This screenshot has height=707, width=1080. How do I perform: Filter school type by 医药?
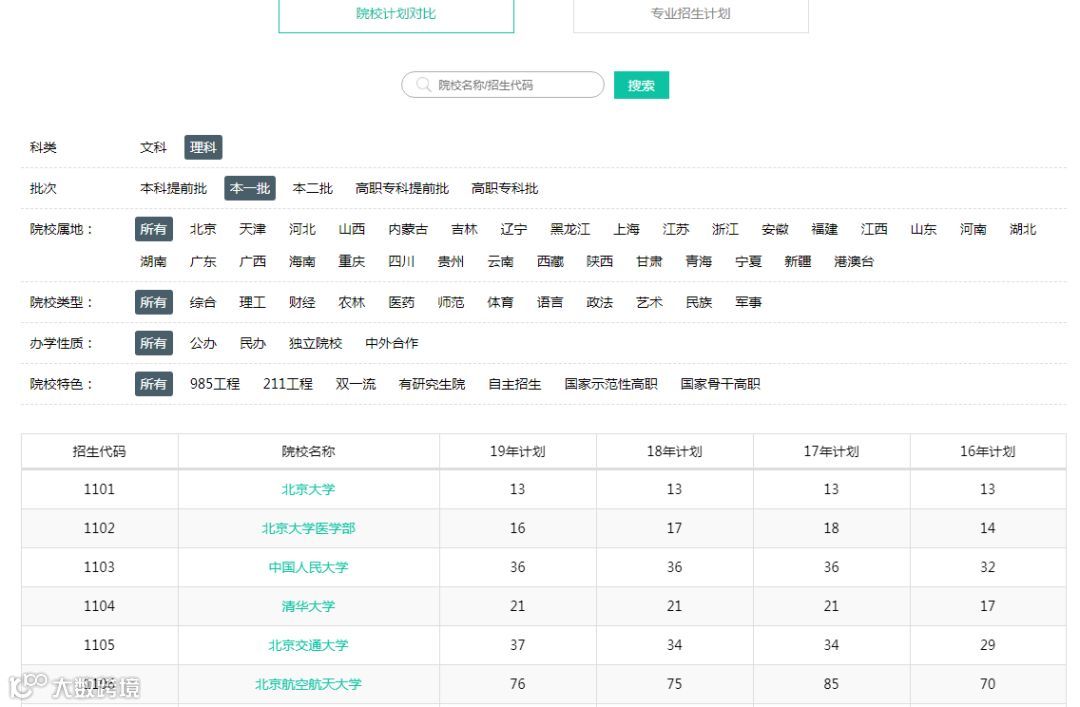(402, 303)
